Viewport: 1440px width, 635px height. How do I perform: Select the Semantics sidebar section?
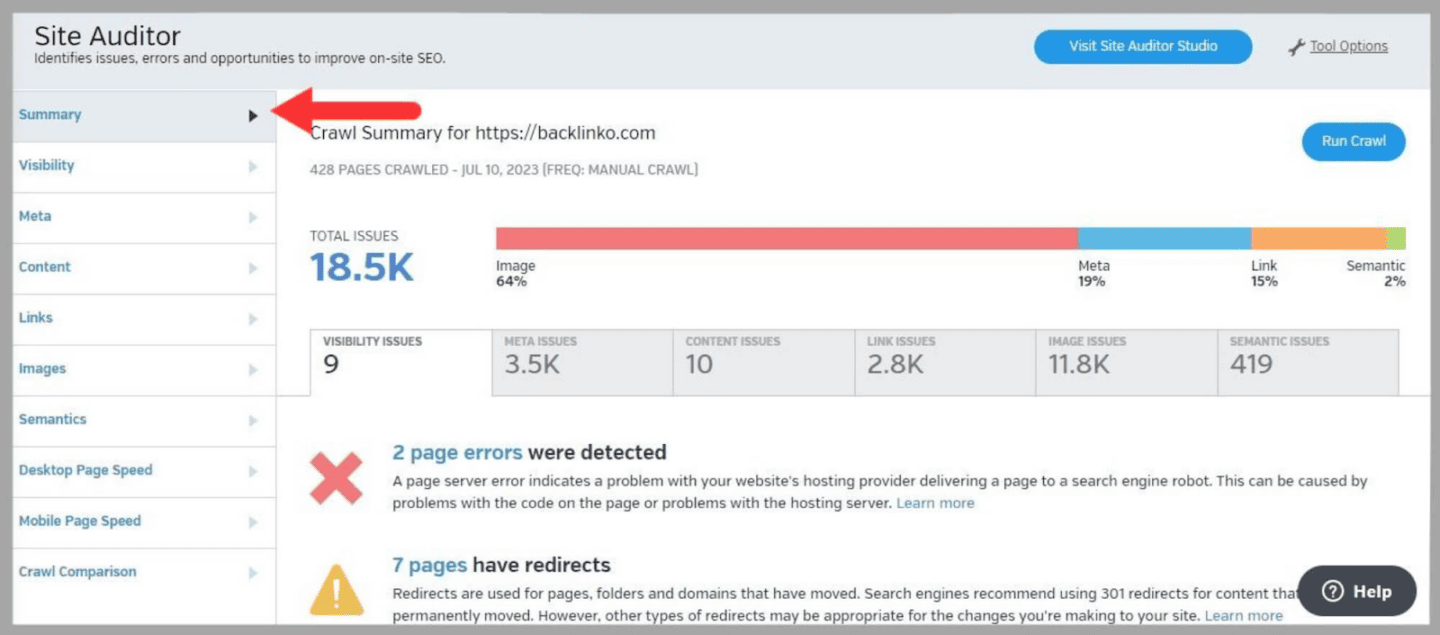pos(52,420)
